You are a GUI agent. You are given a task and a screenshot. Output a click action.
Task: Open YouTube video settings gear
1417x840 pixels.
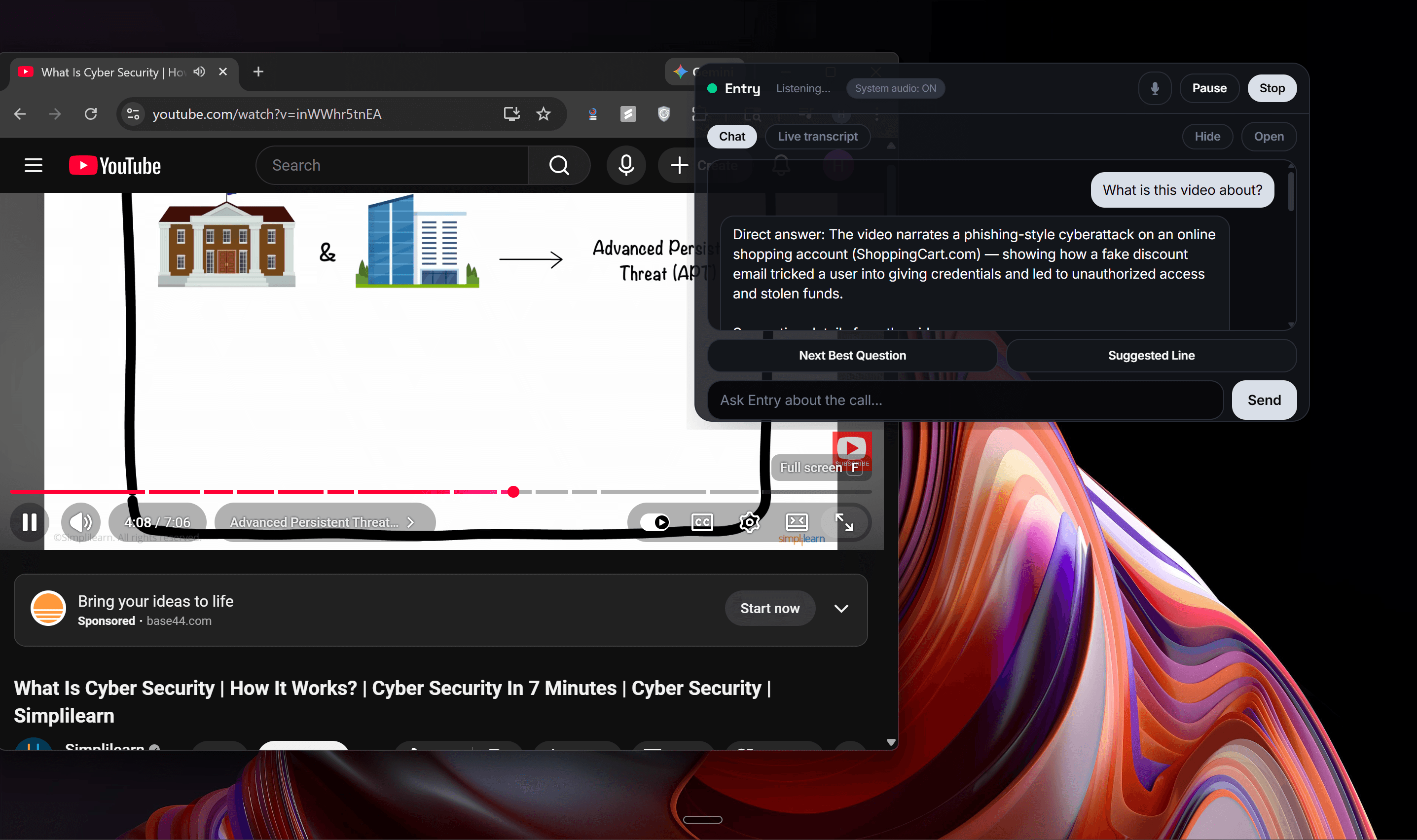749,522
